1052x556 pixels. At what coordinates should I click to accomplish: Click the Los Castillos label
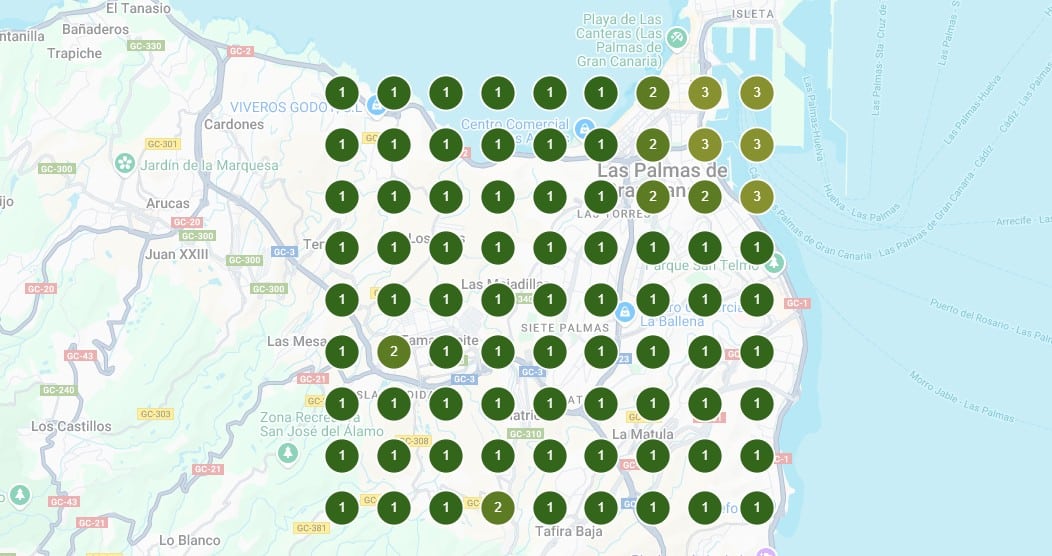pos(71,426)
